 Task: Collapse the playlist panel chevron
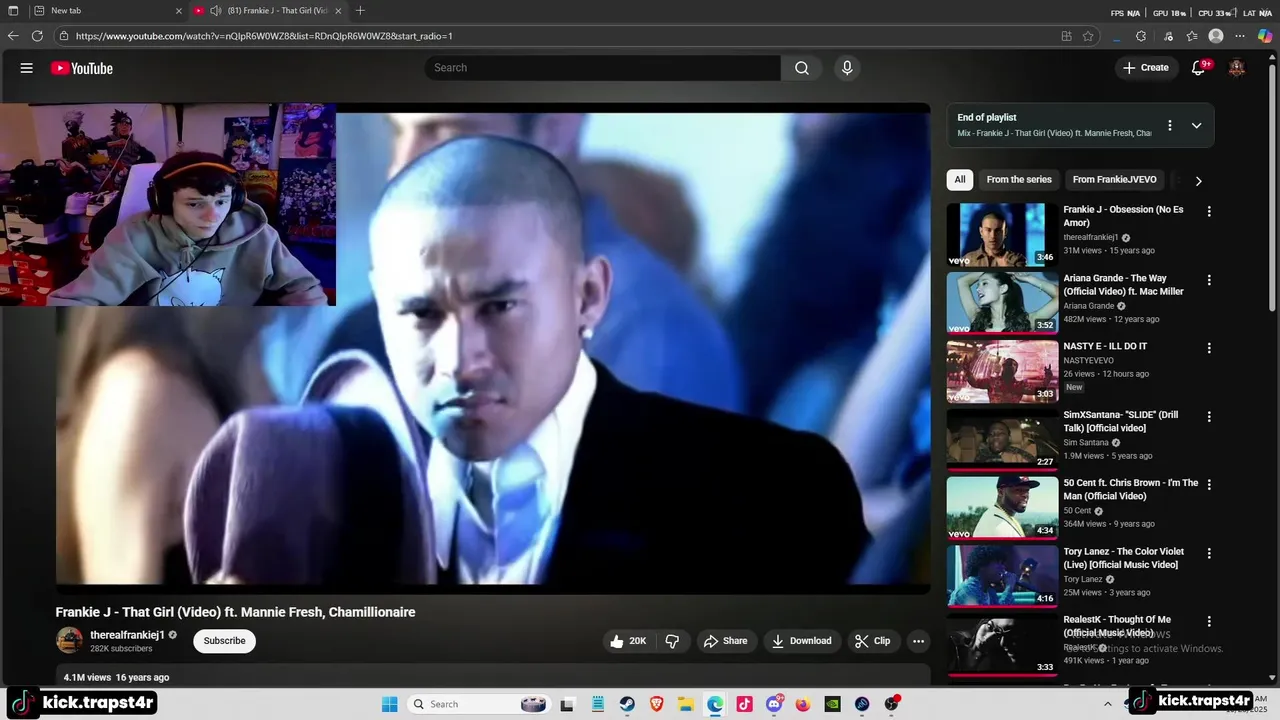1196,126
